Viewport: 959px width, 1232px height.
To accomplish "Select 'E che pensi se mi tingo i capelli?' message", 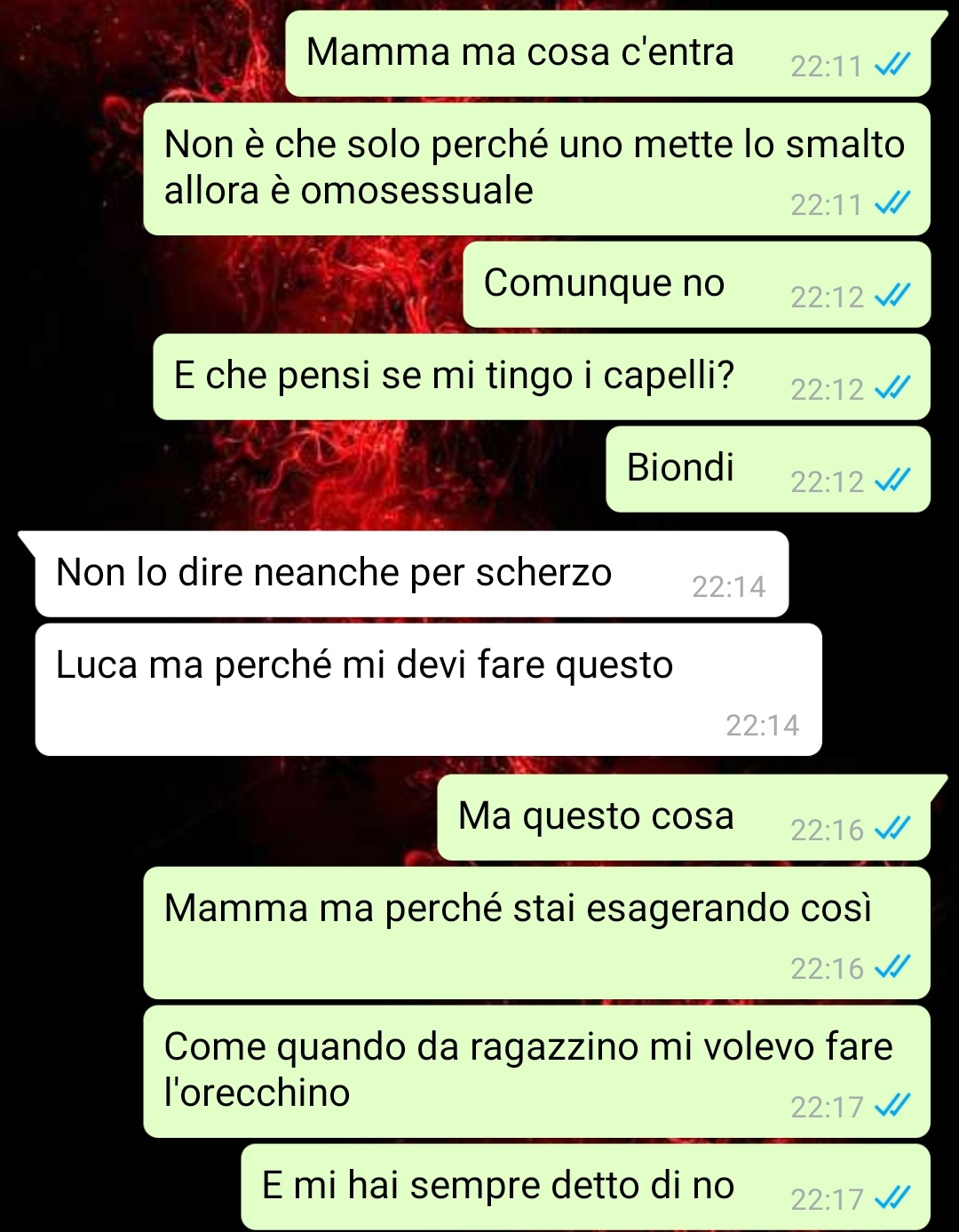I will tap(542, 377).
